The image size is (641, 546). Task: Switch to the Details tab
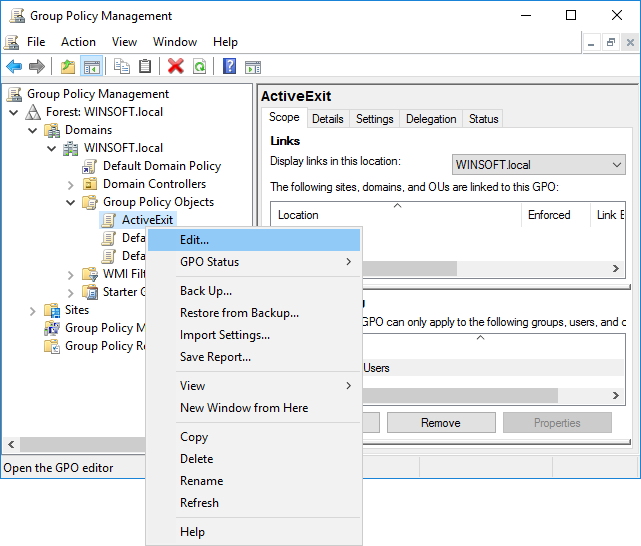(x=328, y=119)
